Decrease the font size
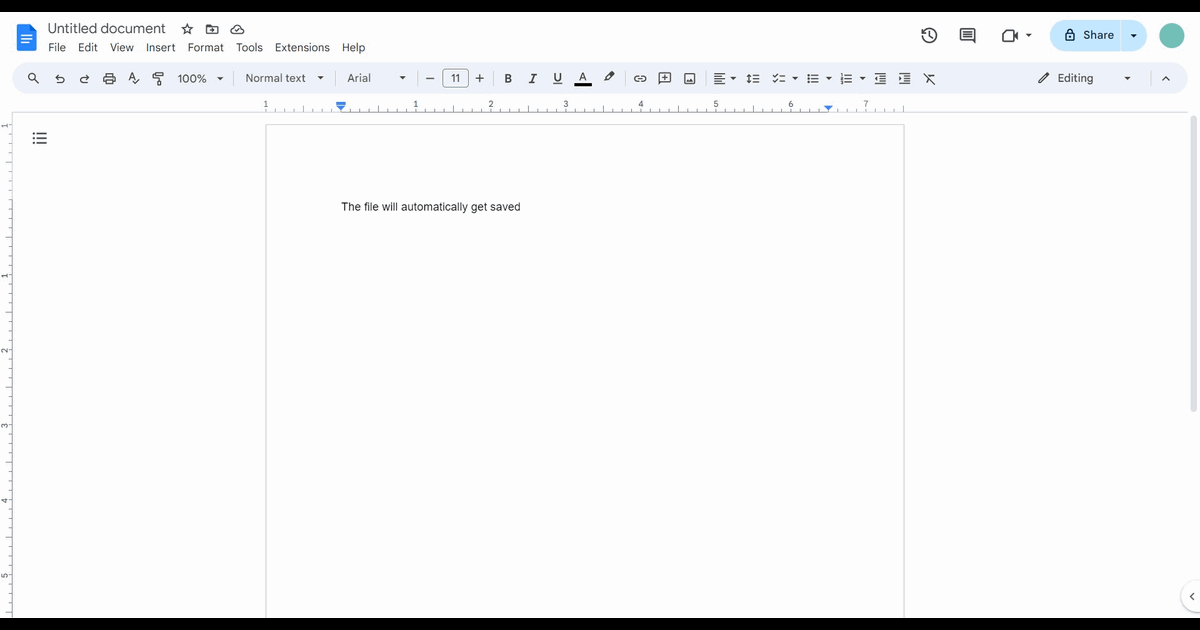Image resolution: width=1200 pixels, height=630 pixels. point(430,78)
